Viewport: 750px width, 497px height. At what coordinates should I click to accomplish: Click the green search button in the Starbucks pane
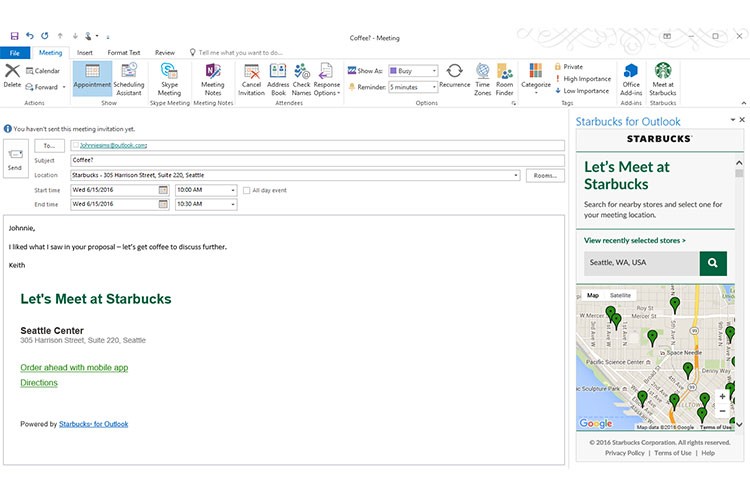point(713,263)
